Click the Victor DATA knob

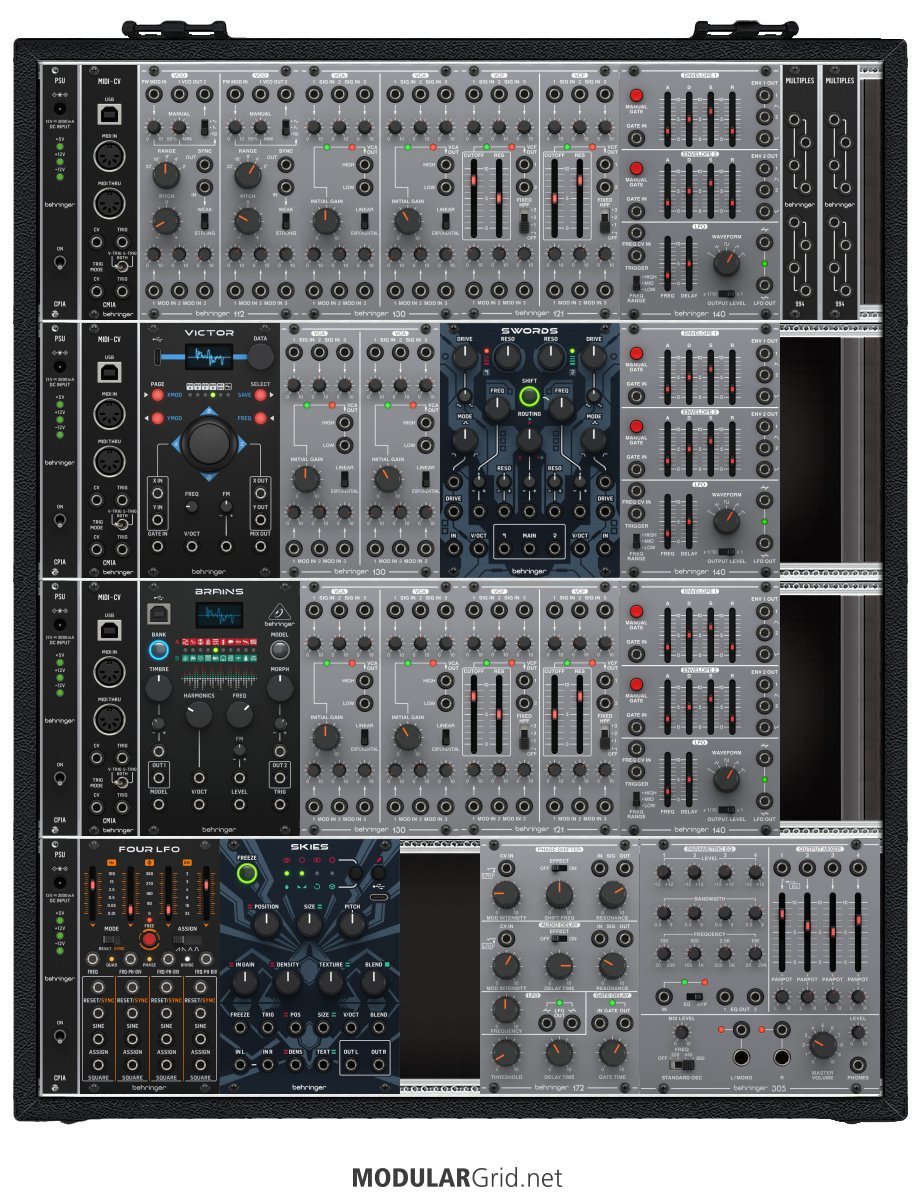pos(261,357)
